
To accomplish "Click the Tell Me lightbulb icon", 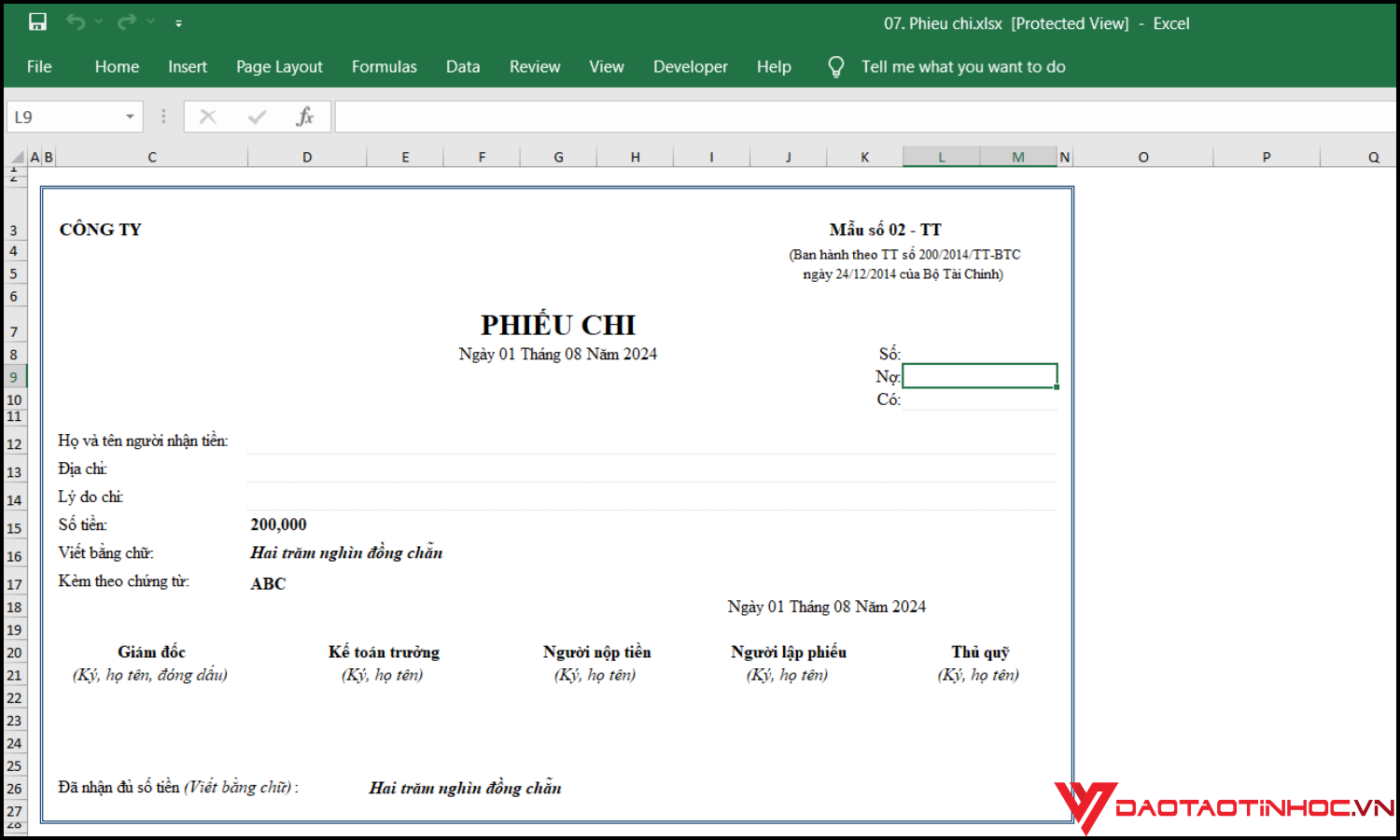I will click(835, 66).
